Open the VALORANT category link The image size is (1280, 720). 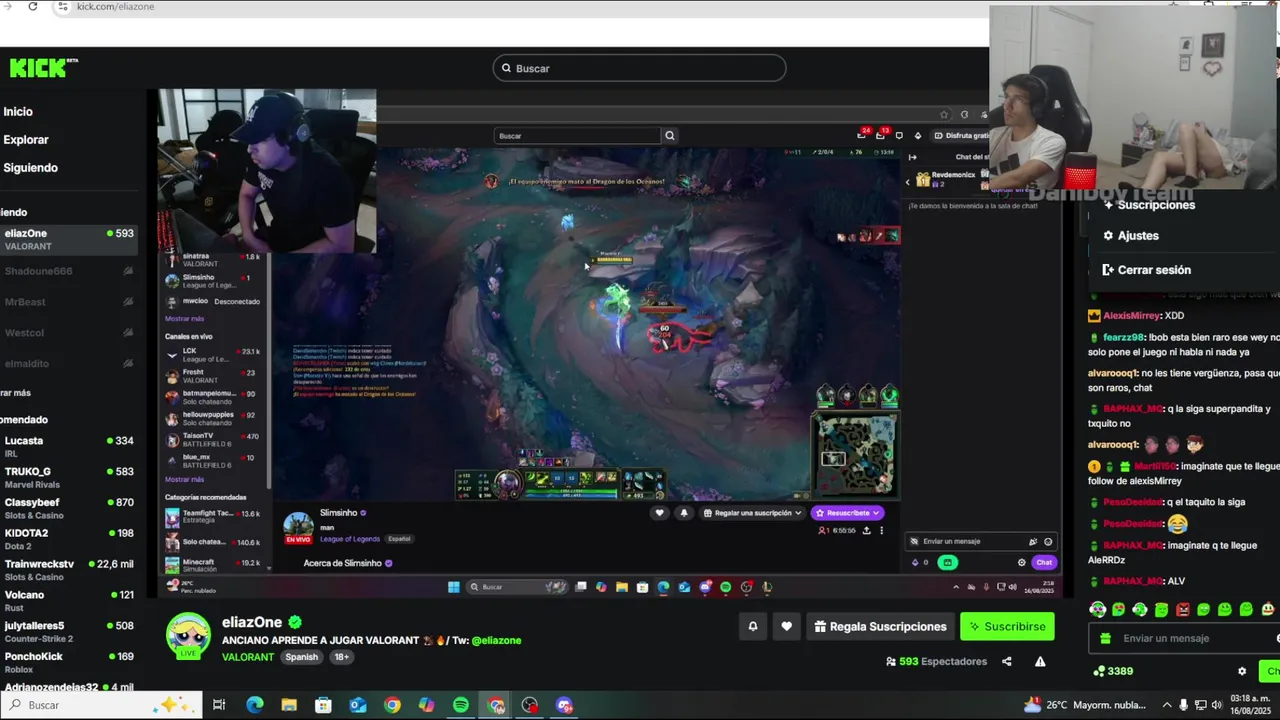[x=248, y=657]
